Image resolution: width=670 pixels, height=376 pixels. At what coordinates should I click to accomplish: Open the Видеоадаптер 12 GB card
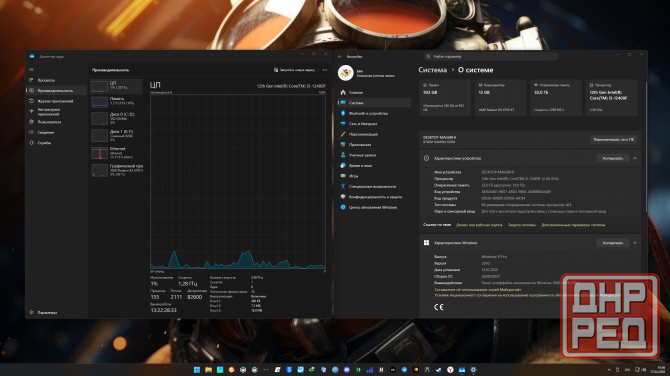pyautogui.click(x=500, y=97)
